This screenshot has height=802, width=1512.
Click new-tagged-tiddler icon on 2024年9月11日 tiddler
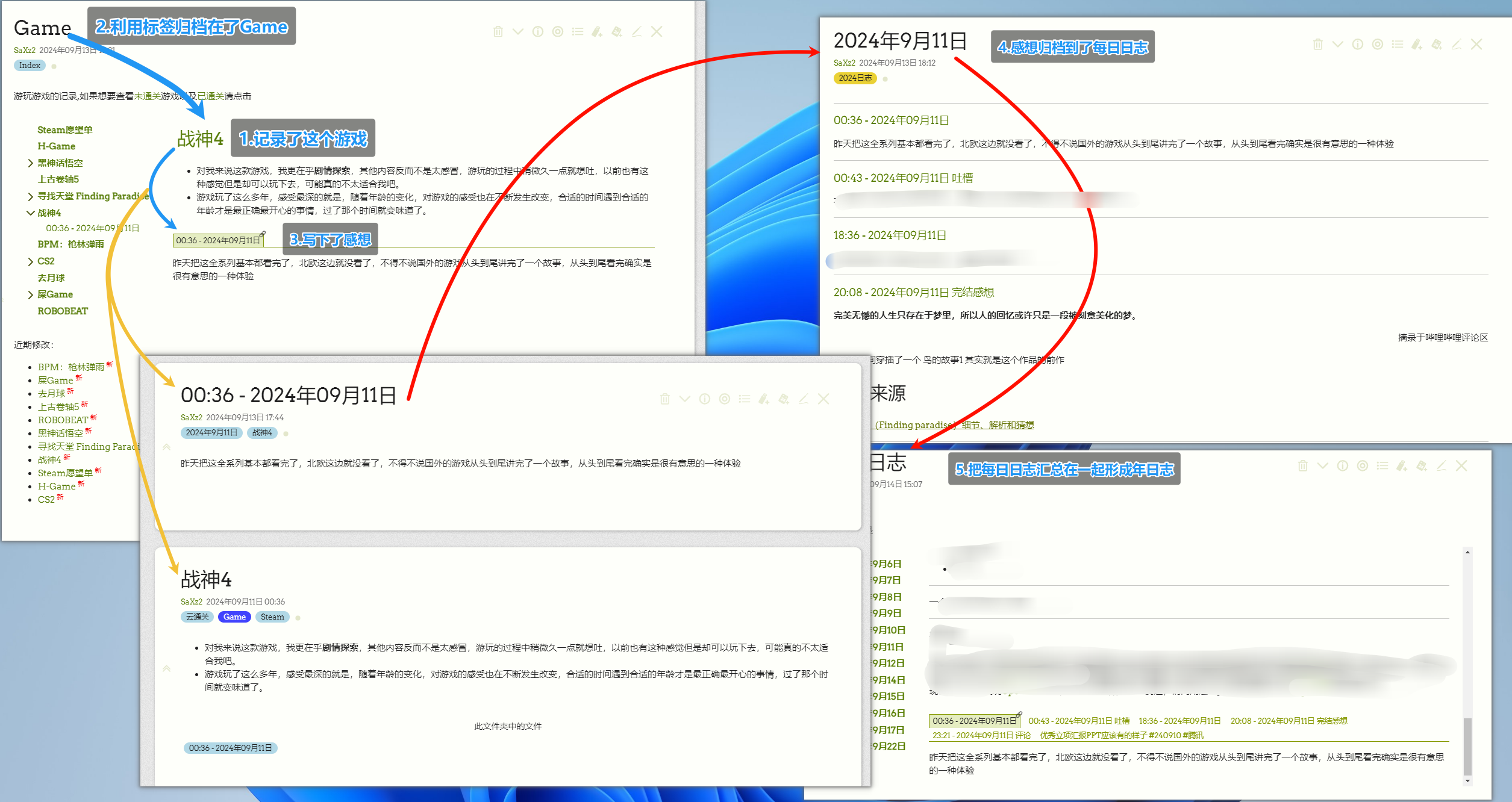[x=1417, y=45]
